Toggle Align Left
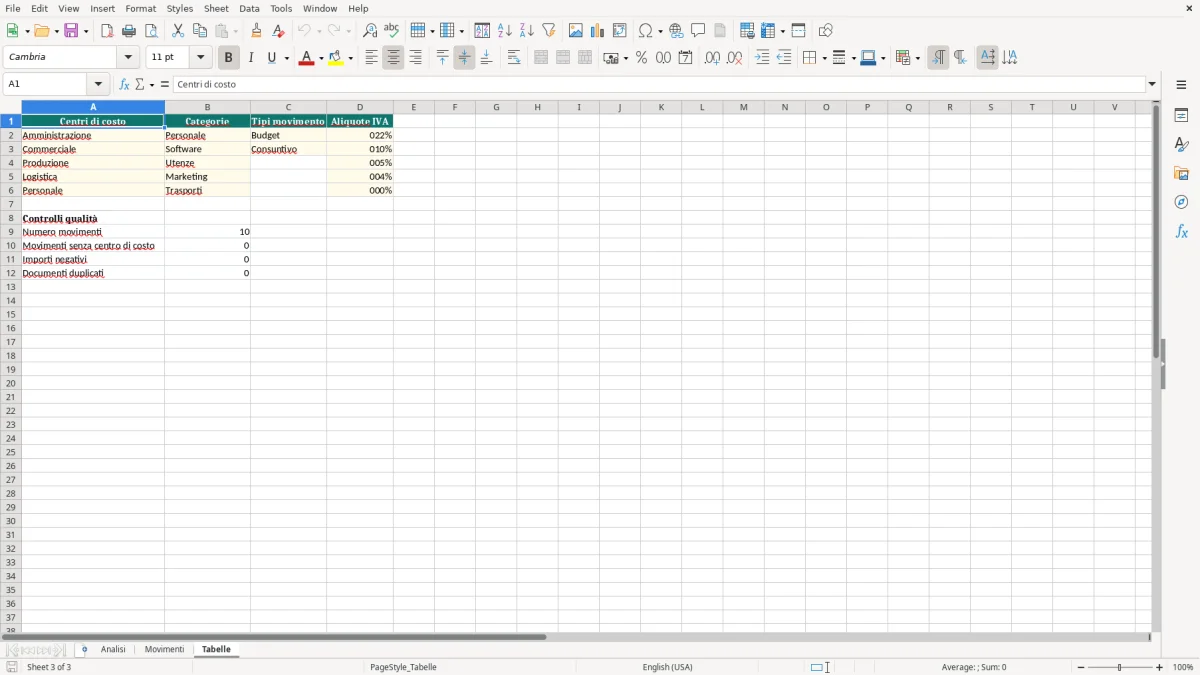 click(x=371, y=58)
